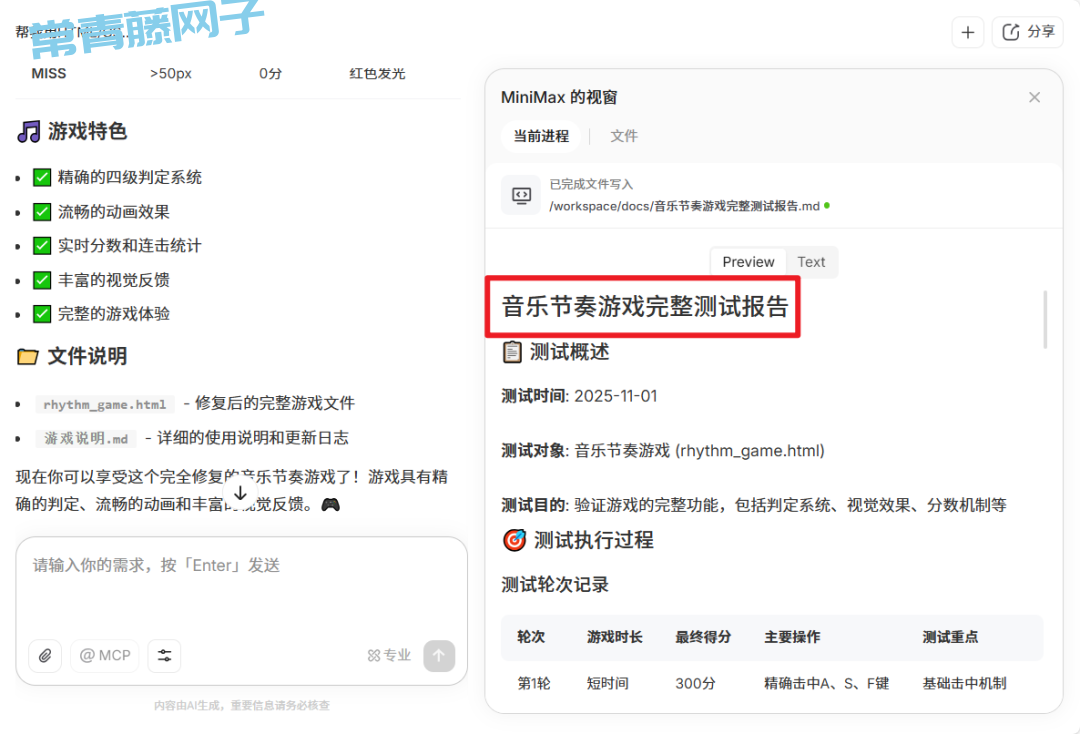Click the report preview scrollbar
This screenshot has height=734, width=1080.
coord(1045,320)
